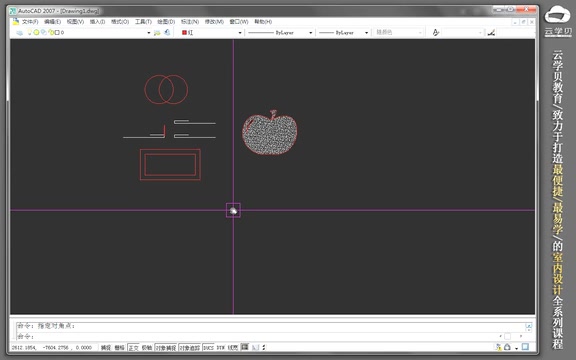Click the DUCS status button

click(x=208, y=347)
